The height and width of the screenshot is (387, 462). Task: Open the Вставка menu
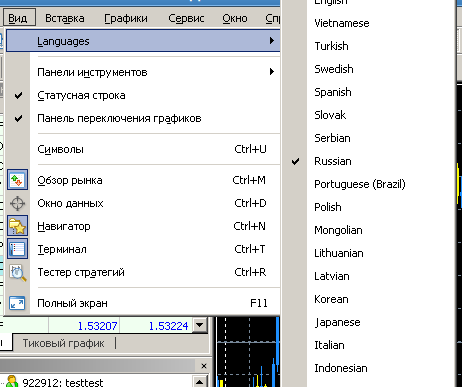(65, 18)
